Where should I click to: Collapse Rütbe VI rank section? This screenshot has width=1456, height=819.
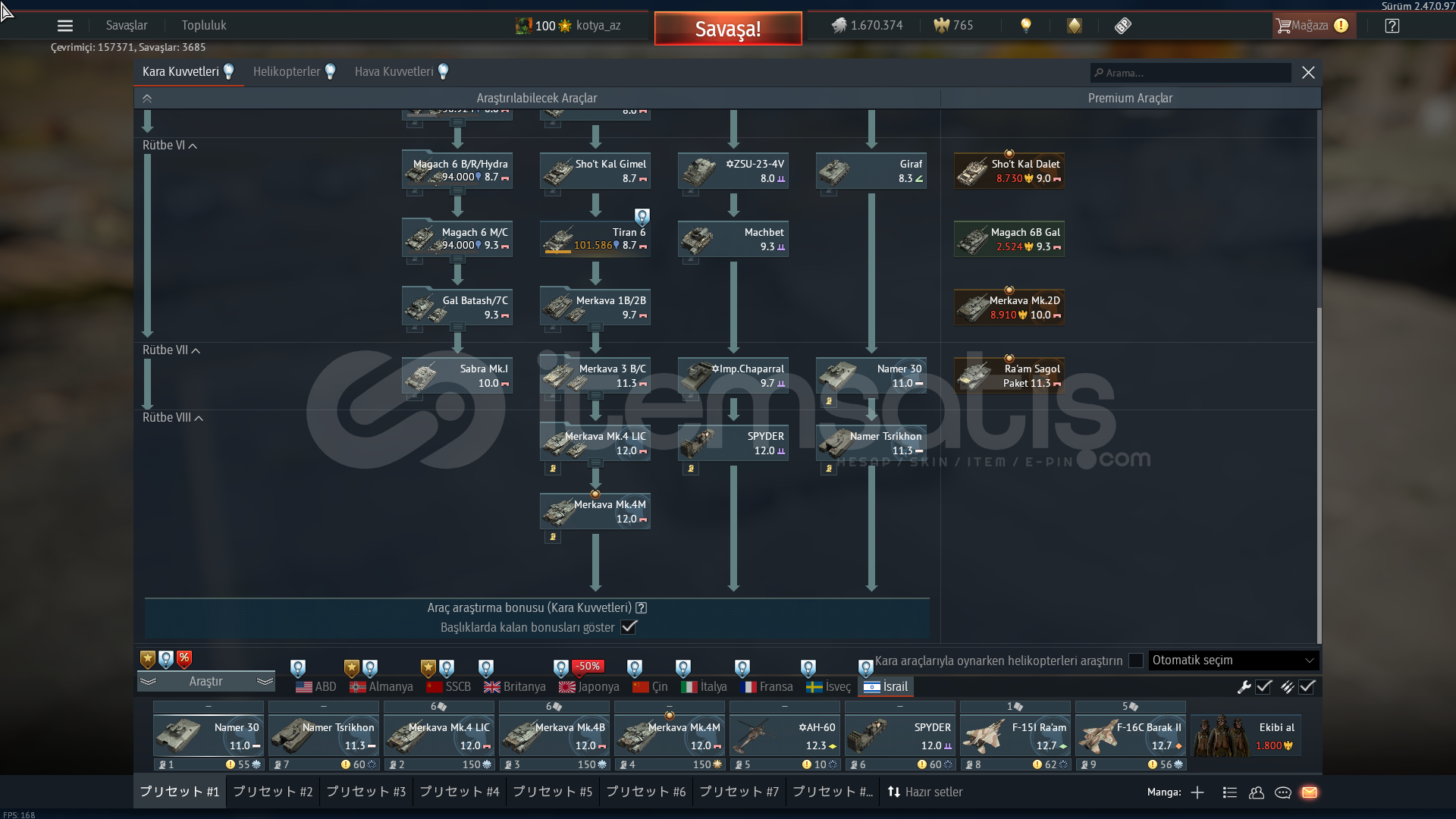[x=170, y=146]
